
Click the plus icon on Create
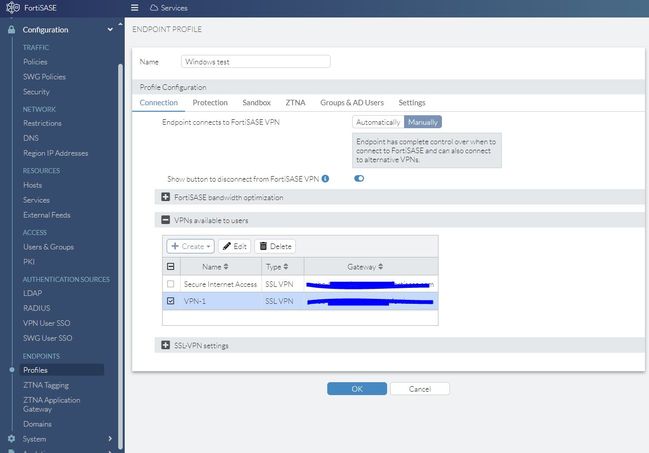(175, 246)
